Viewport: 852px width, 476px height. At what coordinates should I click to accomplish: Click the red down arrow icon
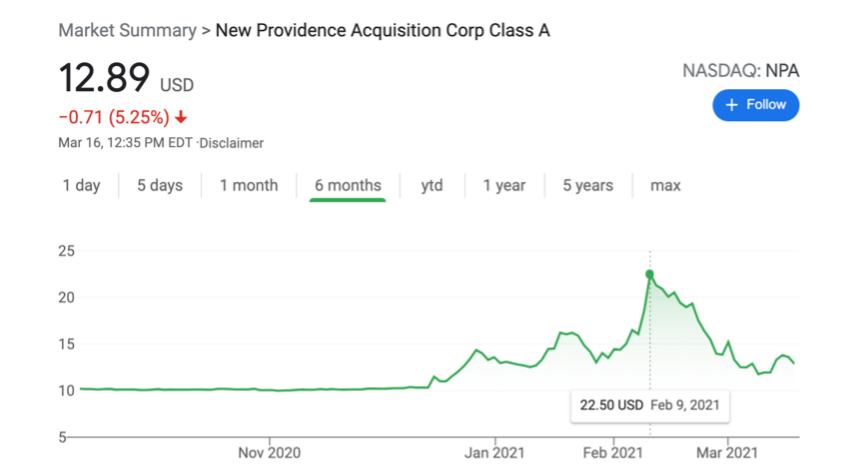coord(181,115)
